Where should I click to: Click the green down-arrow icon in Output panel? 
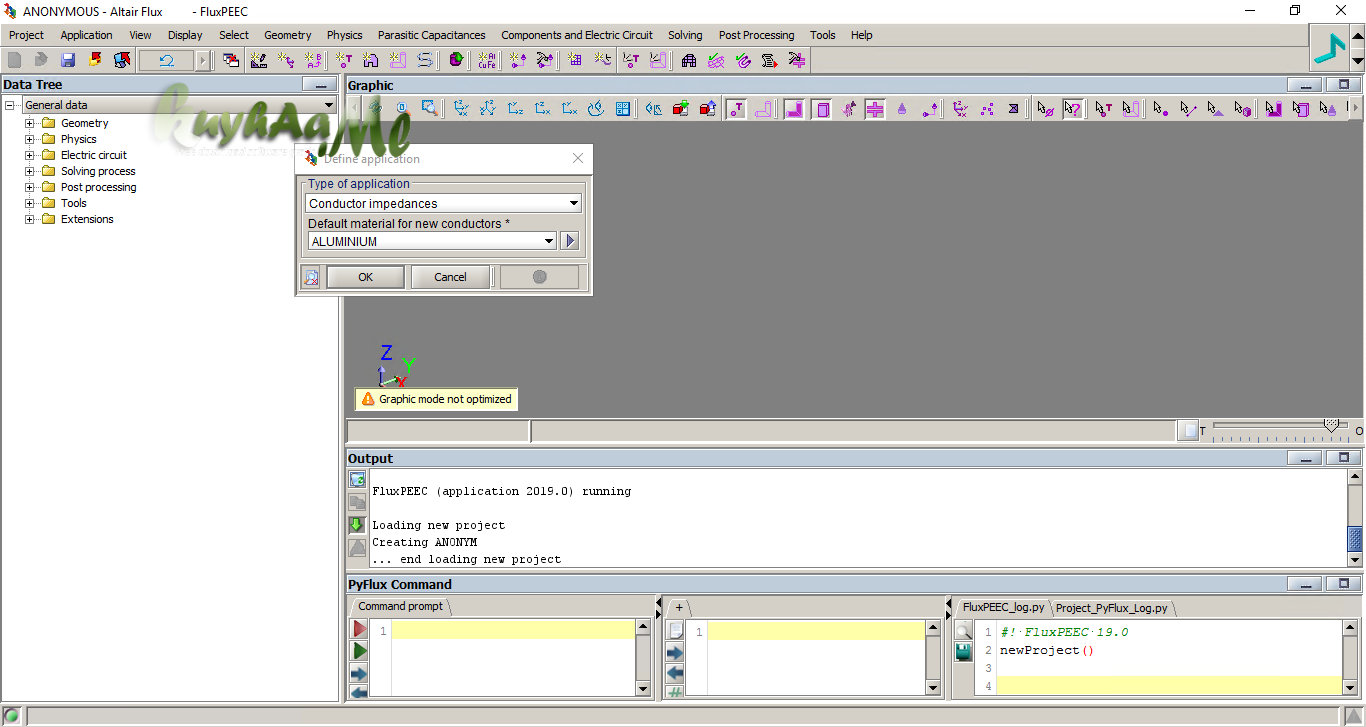coord(357,525)
